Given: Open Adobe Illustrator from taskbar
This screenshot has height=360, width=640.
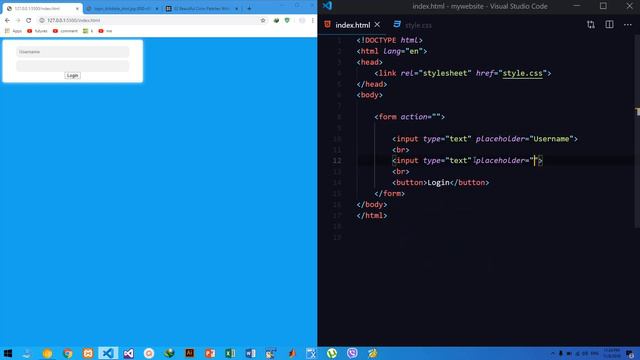Looking at the screenshot, I should pyautogui.click(x=189, y=353).
